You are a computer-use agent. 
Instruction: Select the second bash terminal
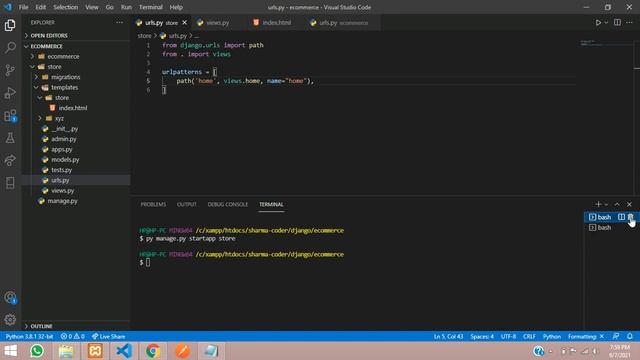tap(604, 227)
